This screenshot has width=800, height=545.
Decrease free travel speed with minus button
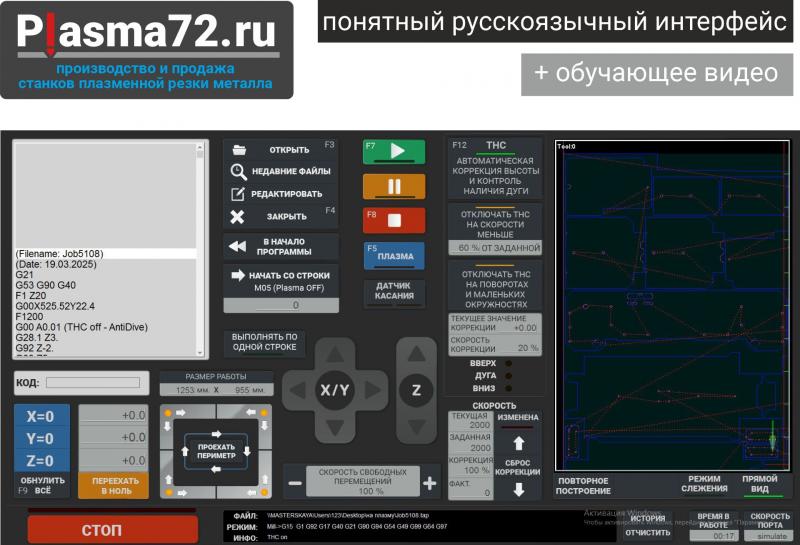296,484
